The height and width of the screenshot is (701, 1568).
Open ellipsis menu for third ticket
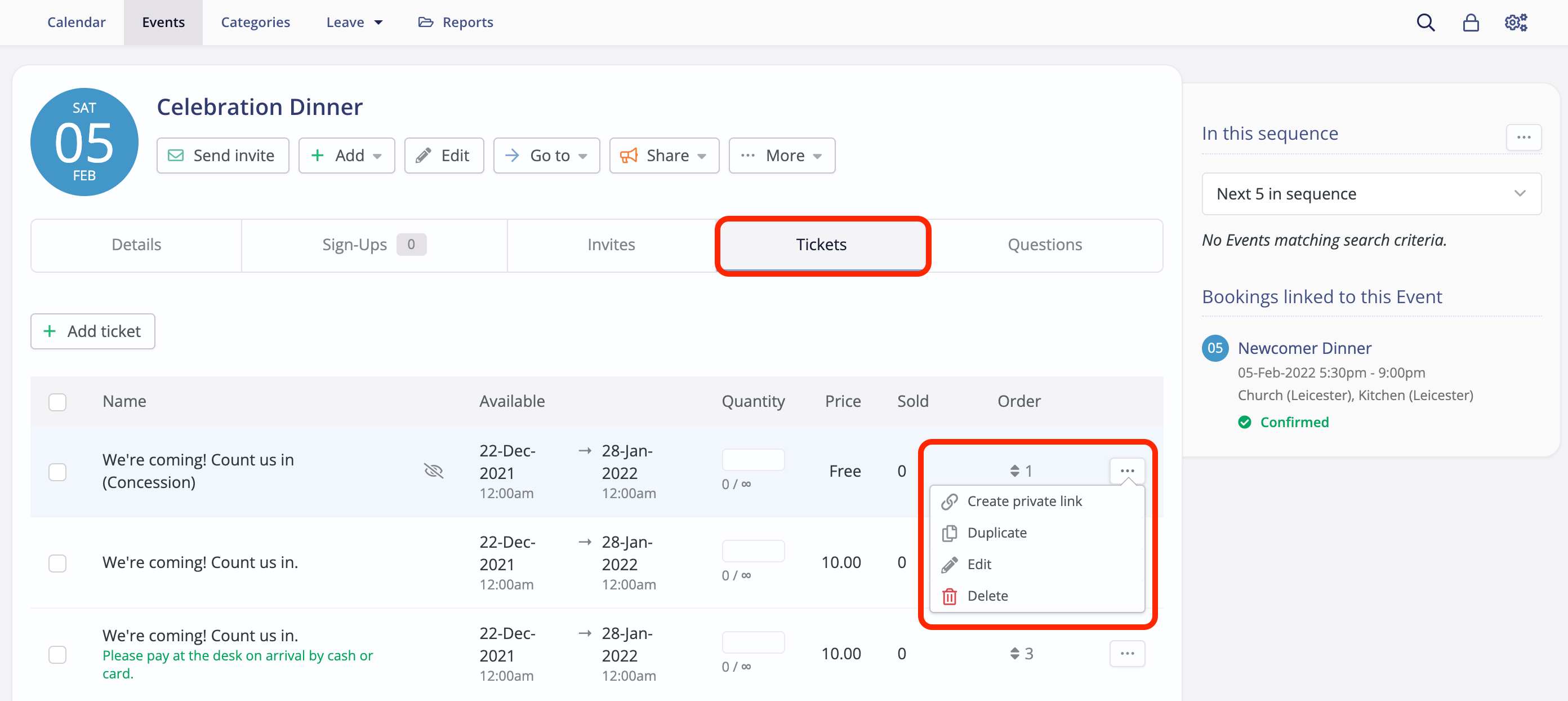pos(1126,654)
